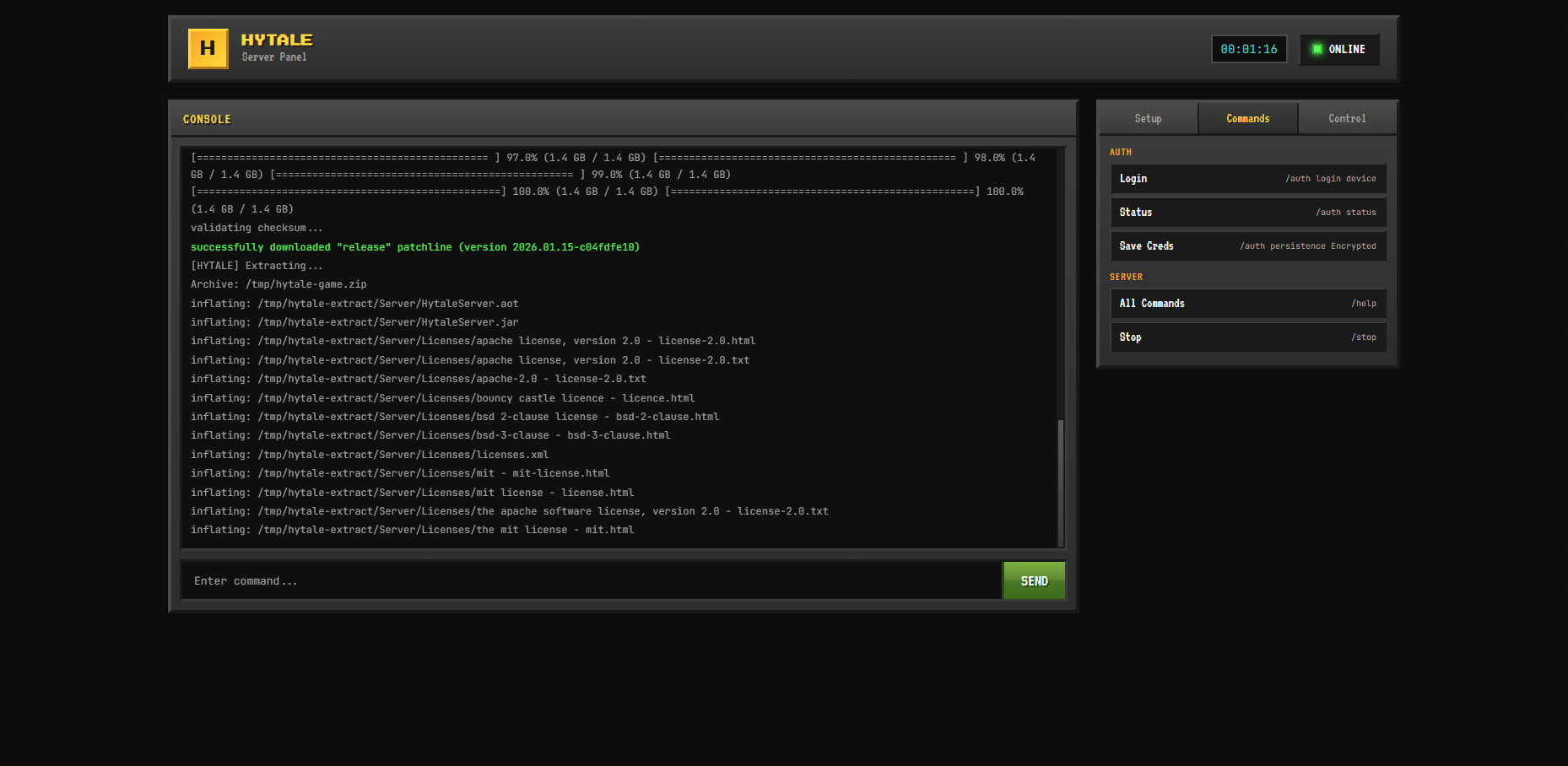The image size is (1568, 766).
Task: Click the green successfully downloaded log line
Action: [414, 247]
